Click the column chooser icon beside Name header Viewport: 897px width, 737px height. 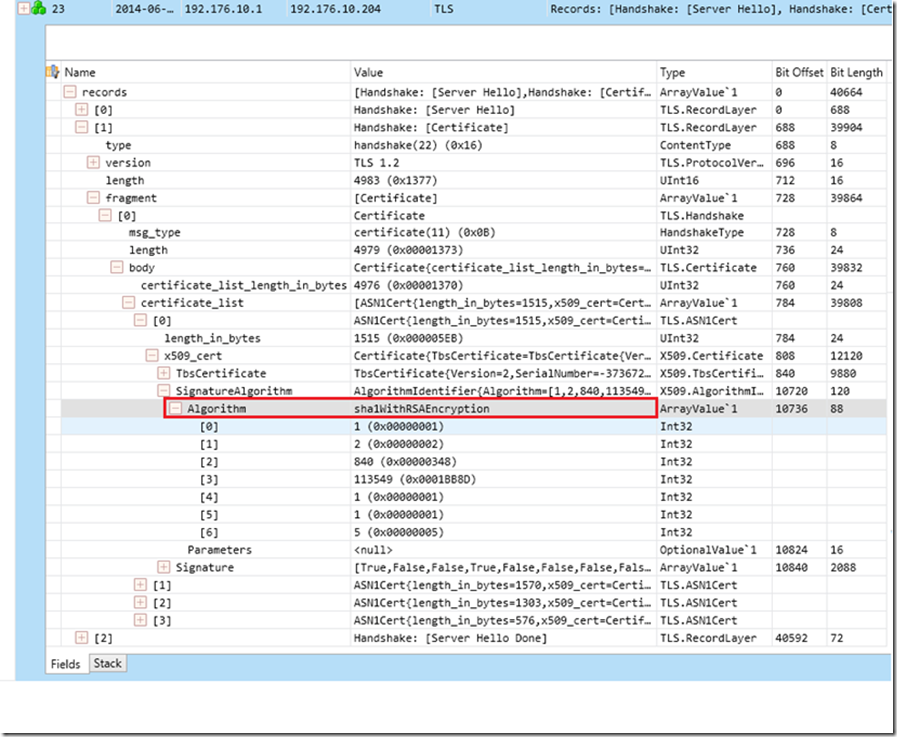pos(53,72)
